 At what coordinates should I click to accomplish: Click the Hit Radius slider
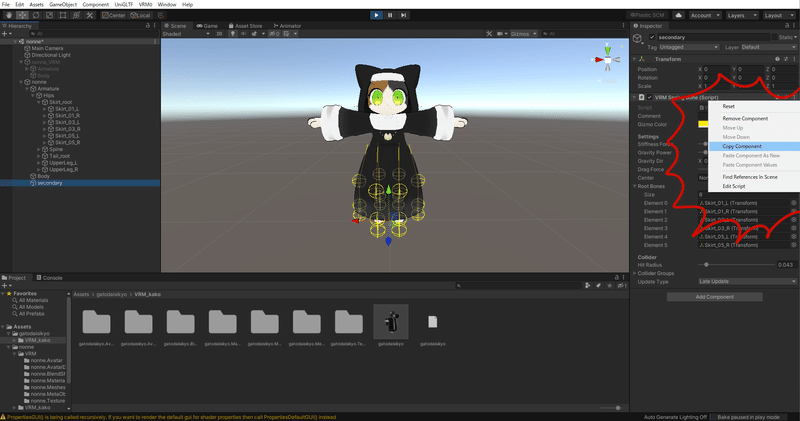tap(737, 265)
